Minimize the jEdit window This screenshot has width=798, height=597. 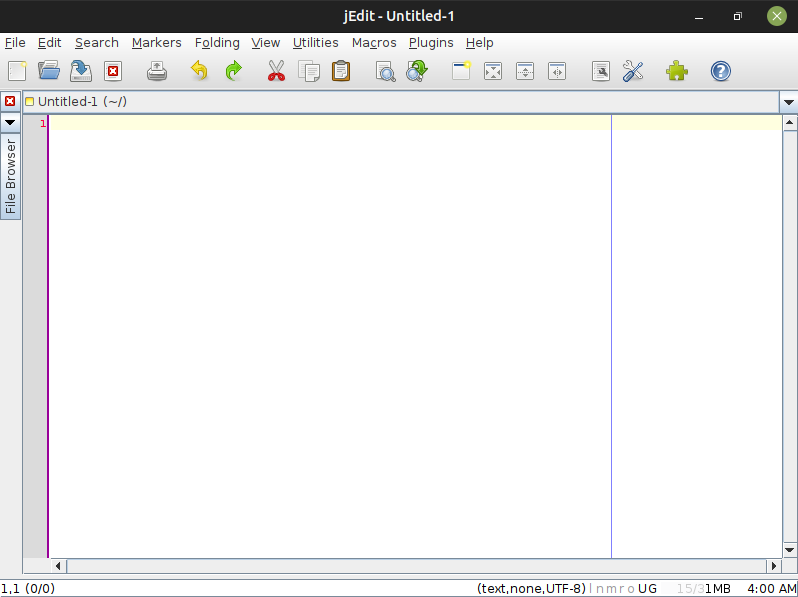(699, 17)
